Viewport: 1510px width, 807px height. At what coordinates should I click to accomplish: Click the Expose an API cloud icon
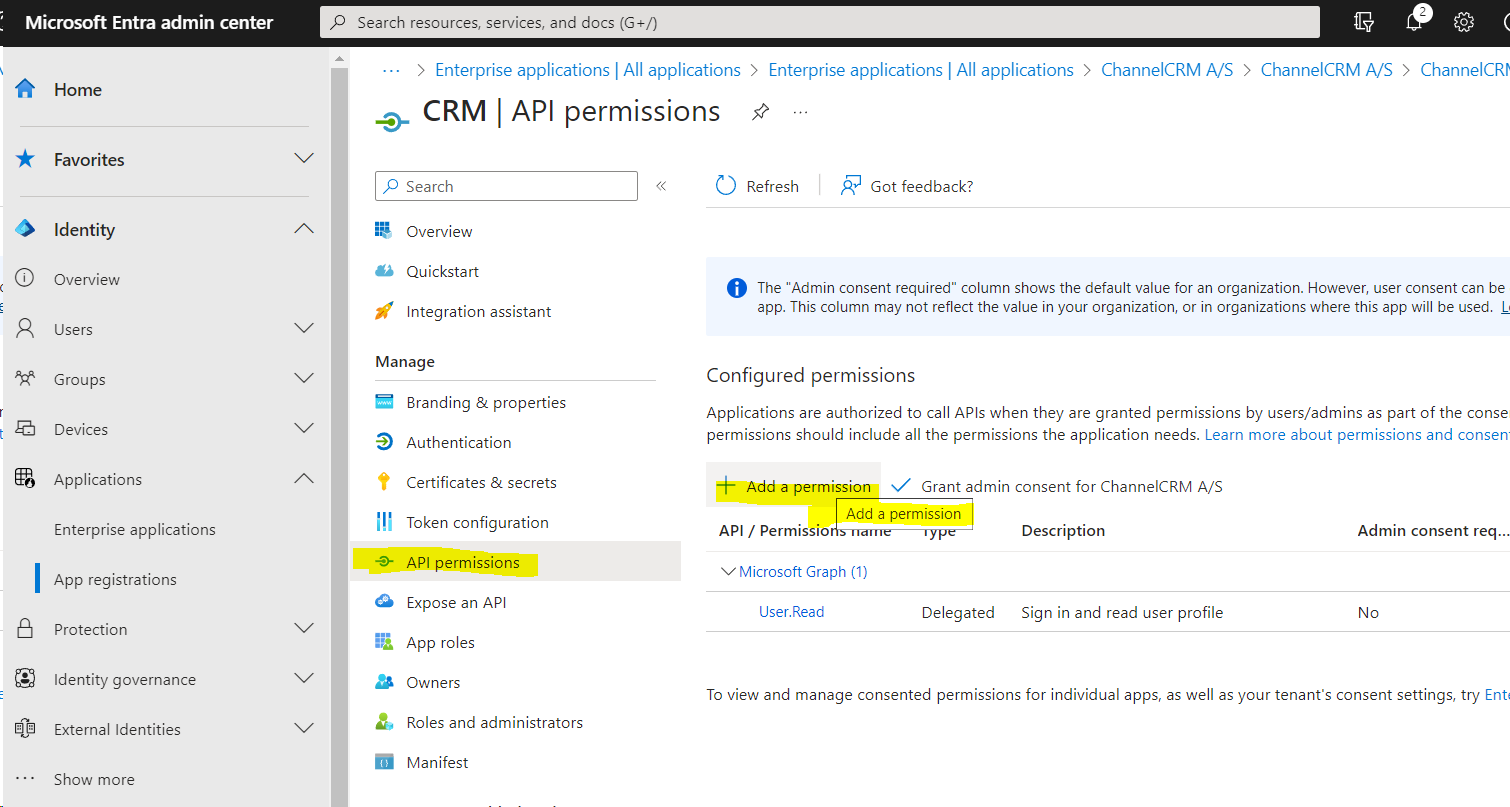(384, 602)
